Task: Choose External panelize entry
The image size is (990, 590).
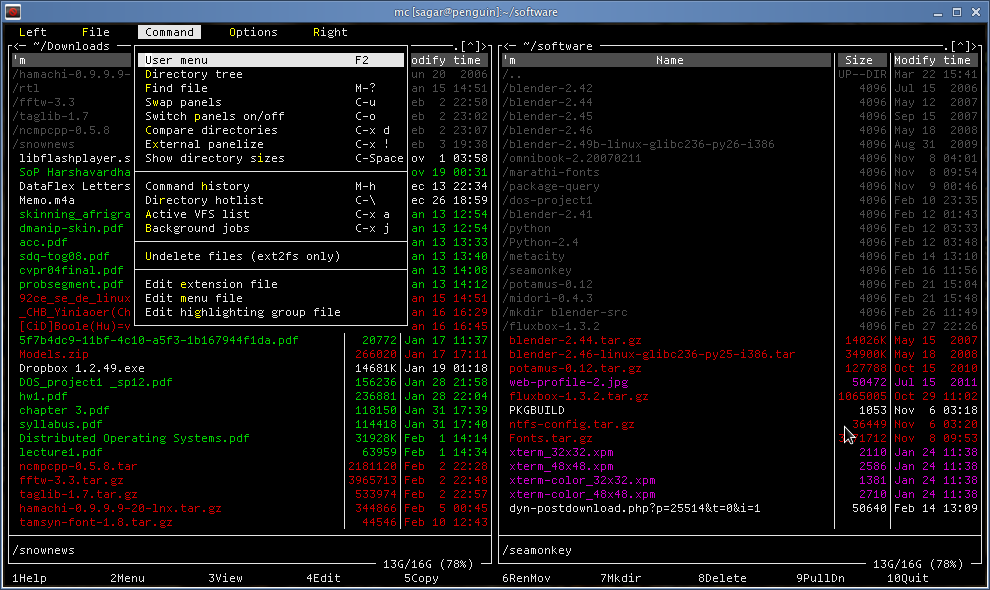Action: 271,144
